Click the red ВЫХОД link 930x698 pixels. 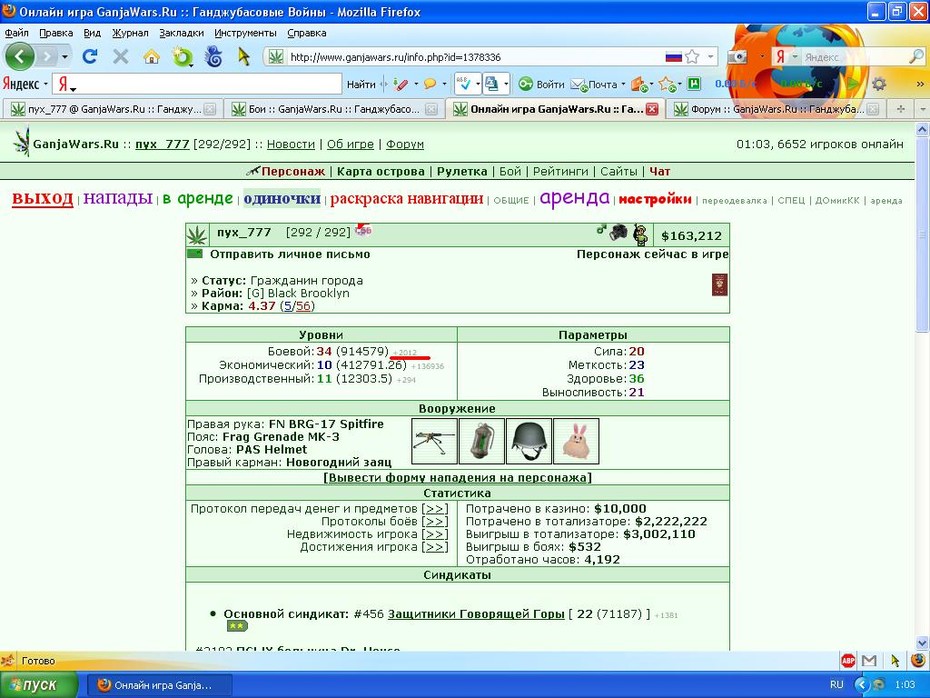point(42,199)
